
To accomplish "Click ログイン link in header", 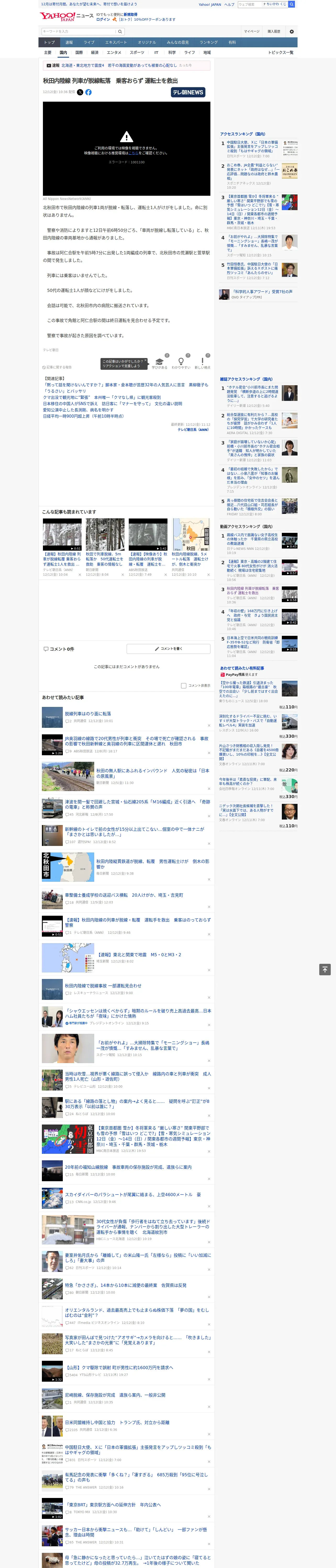I will click(103, 20).
